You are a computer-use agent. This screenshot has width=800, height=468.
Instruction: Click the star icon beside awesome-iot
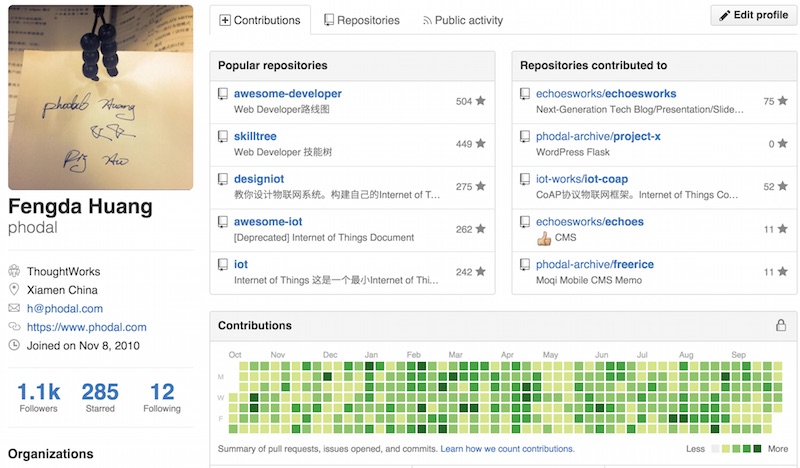coord(481,229)
